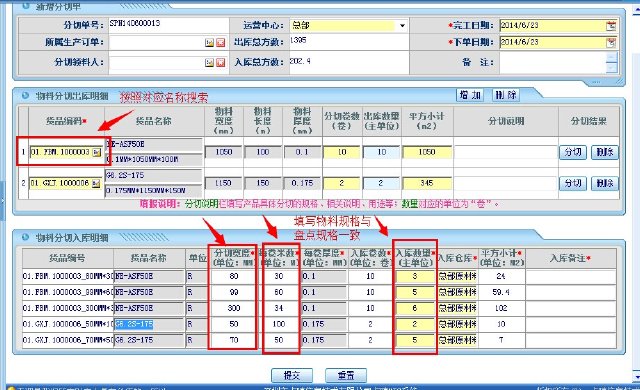Open calendar picker for 完工日期 field
Screen dimensions: 640x390
[x=611, y=26]
